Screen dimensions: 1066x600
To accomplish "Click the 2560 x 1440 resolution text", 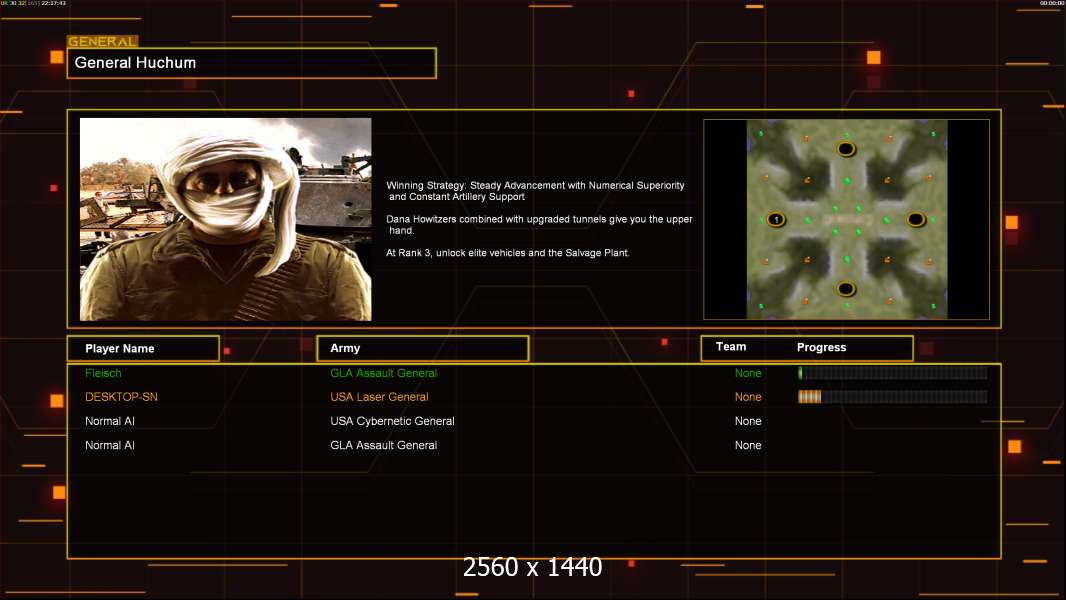I will 532,567.
